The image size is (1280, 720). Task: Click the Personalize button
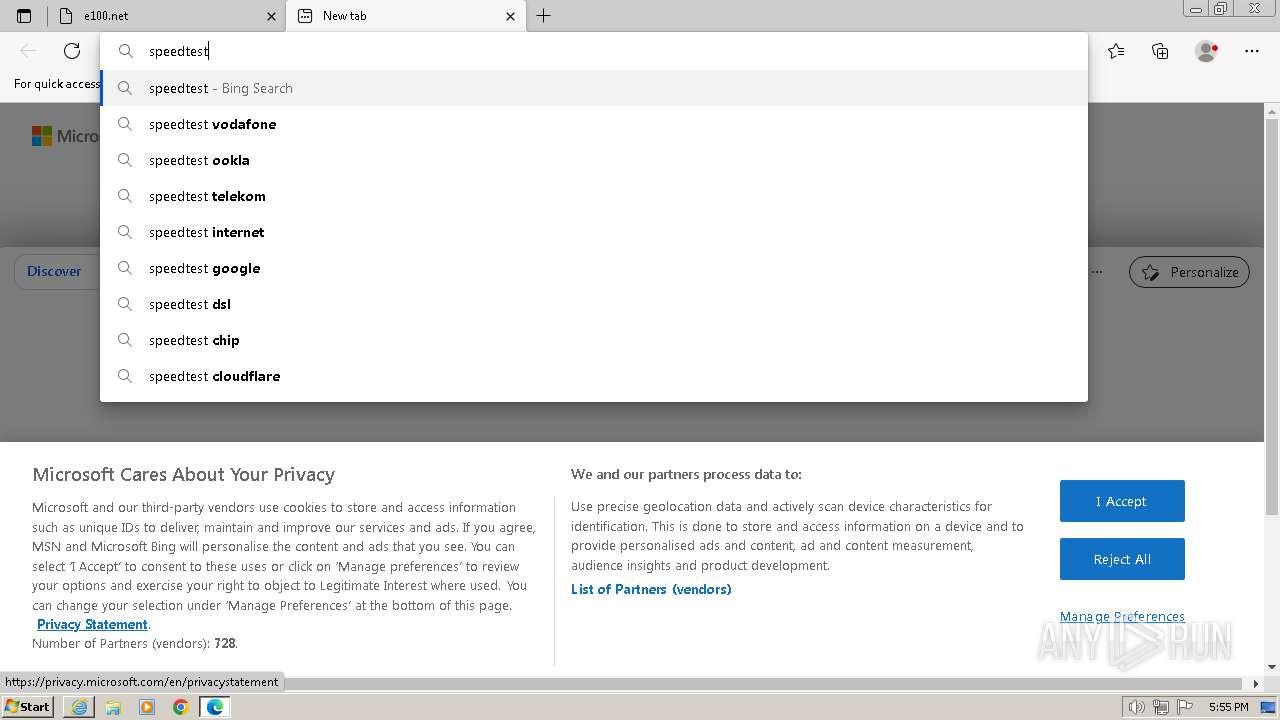1189,272
